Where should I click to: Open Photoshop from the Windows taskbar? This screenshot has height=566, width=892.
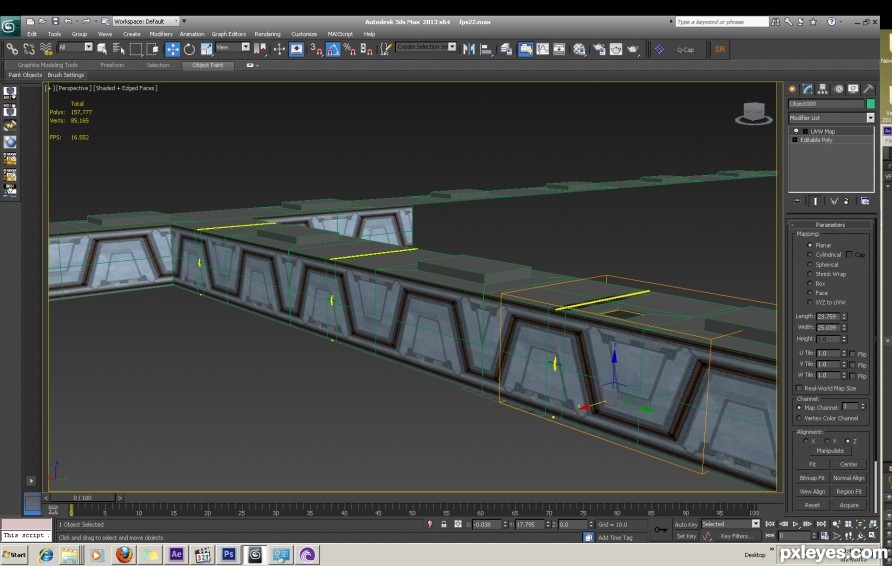coord(229,554)
